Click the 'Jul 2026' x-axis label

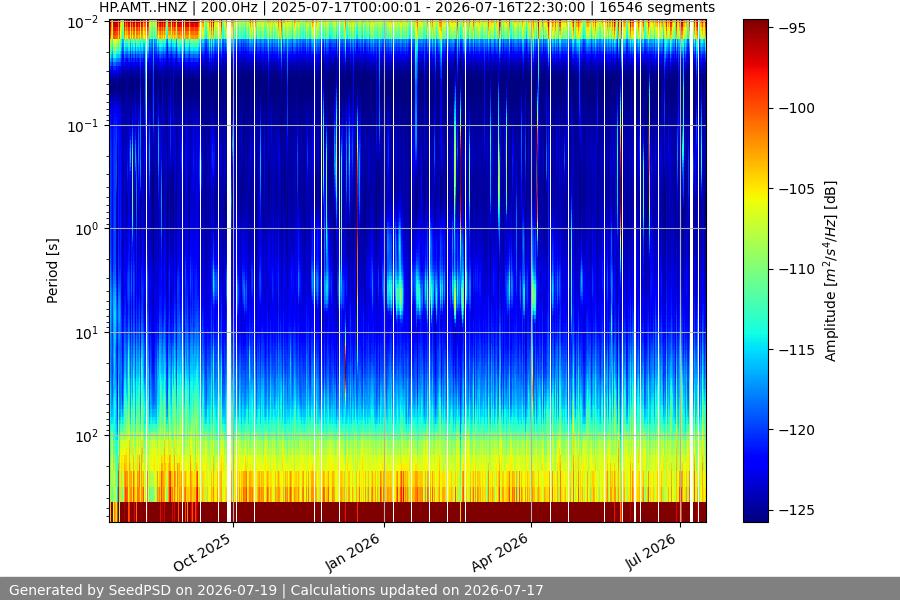coord(650,551)
